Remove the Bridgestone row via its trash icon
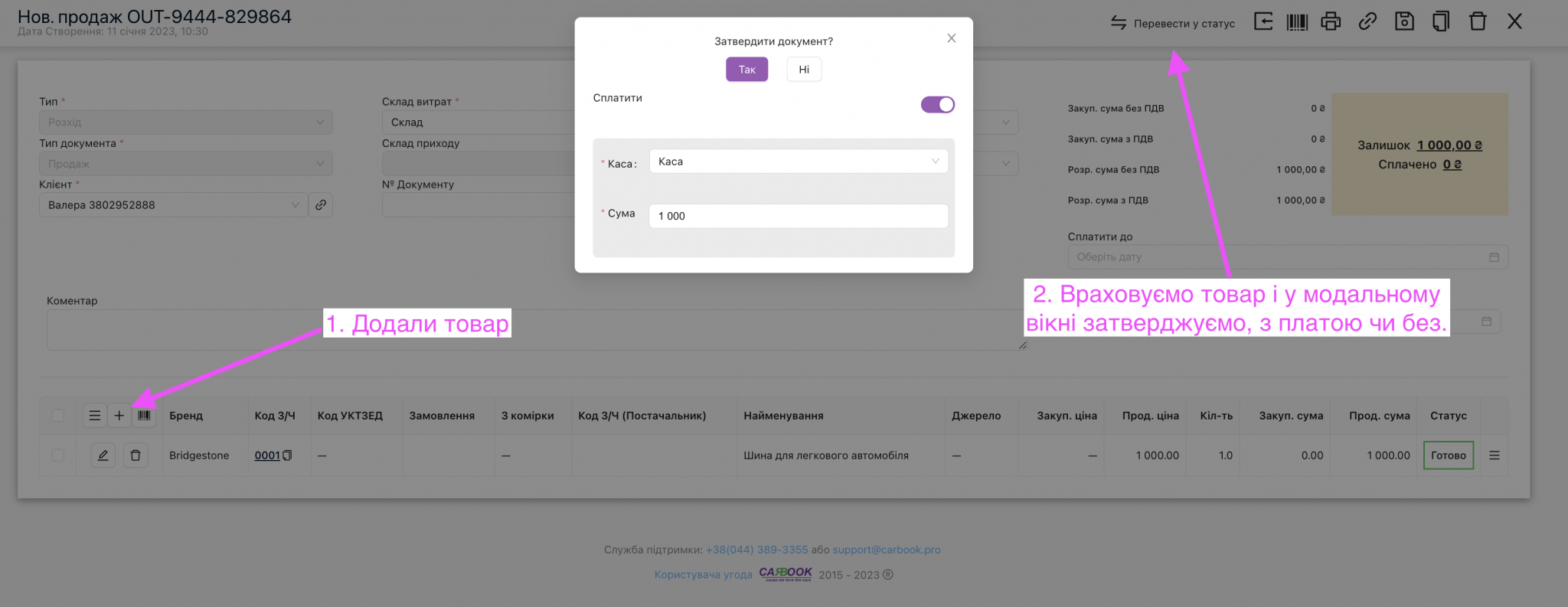Viewport: 1568px width, 607px height. (x=136, y=455)
